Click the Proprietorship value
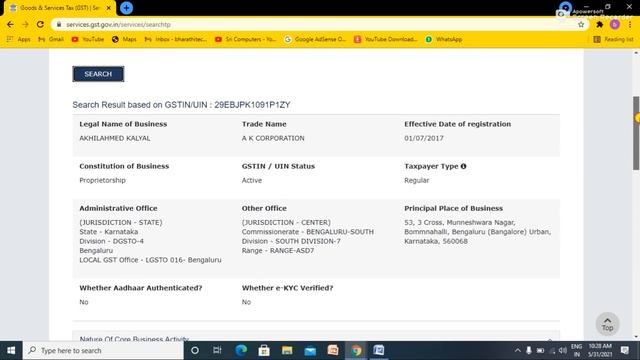This screenshot has height=360, width=640. 102,180
